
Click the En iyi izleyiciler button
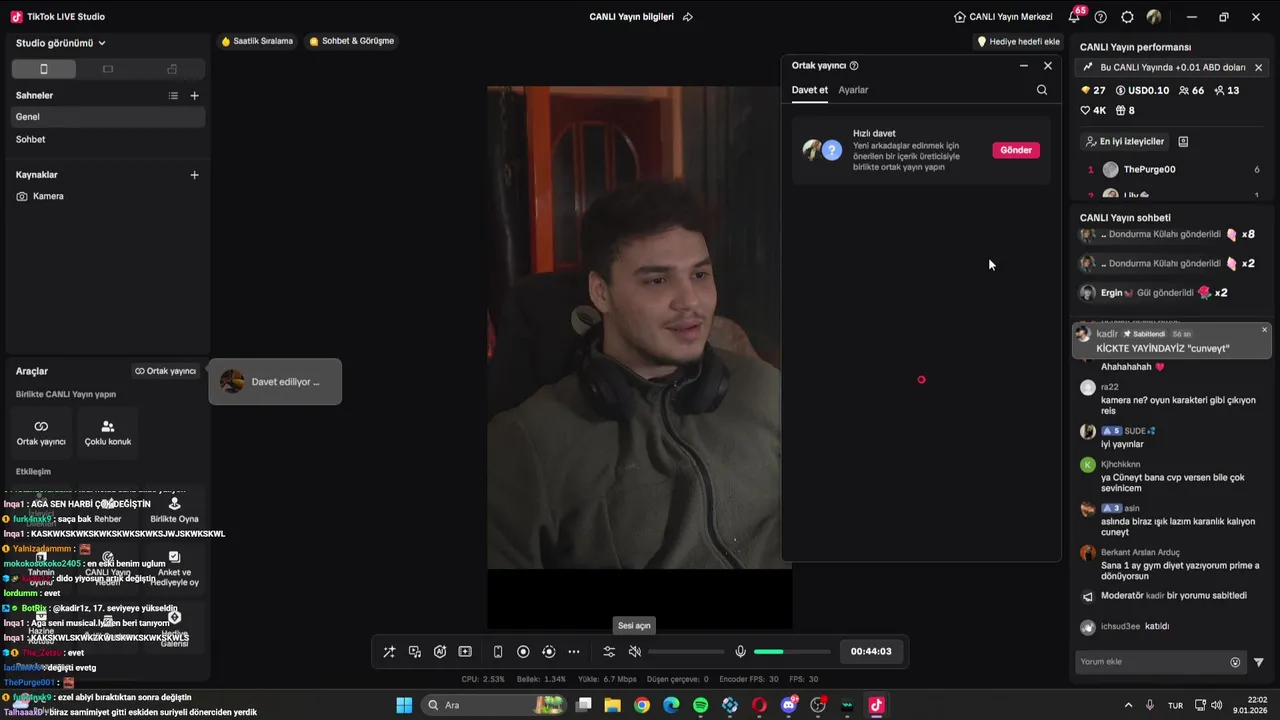point(1124,142)
